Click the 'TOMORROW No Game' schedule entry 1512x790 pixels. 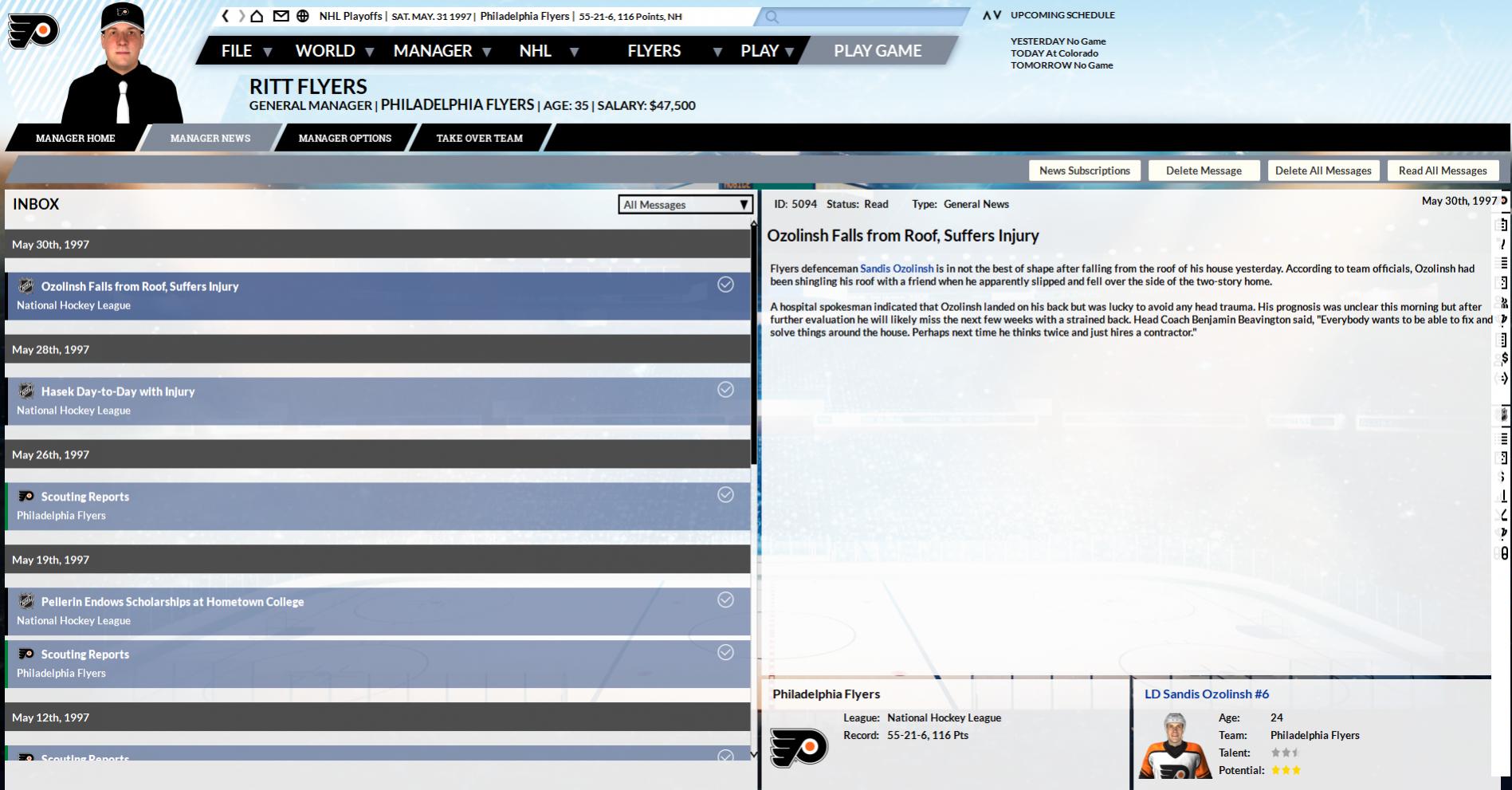(1062, 65)
